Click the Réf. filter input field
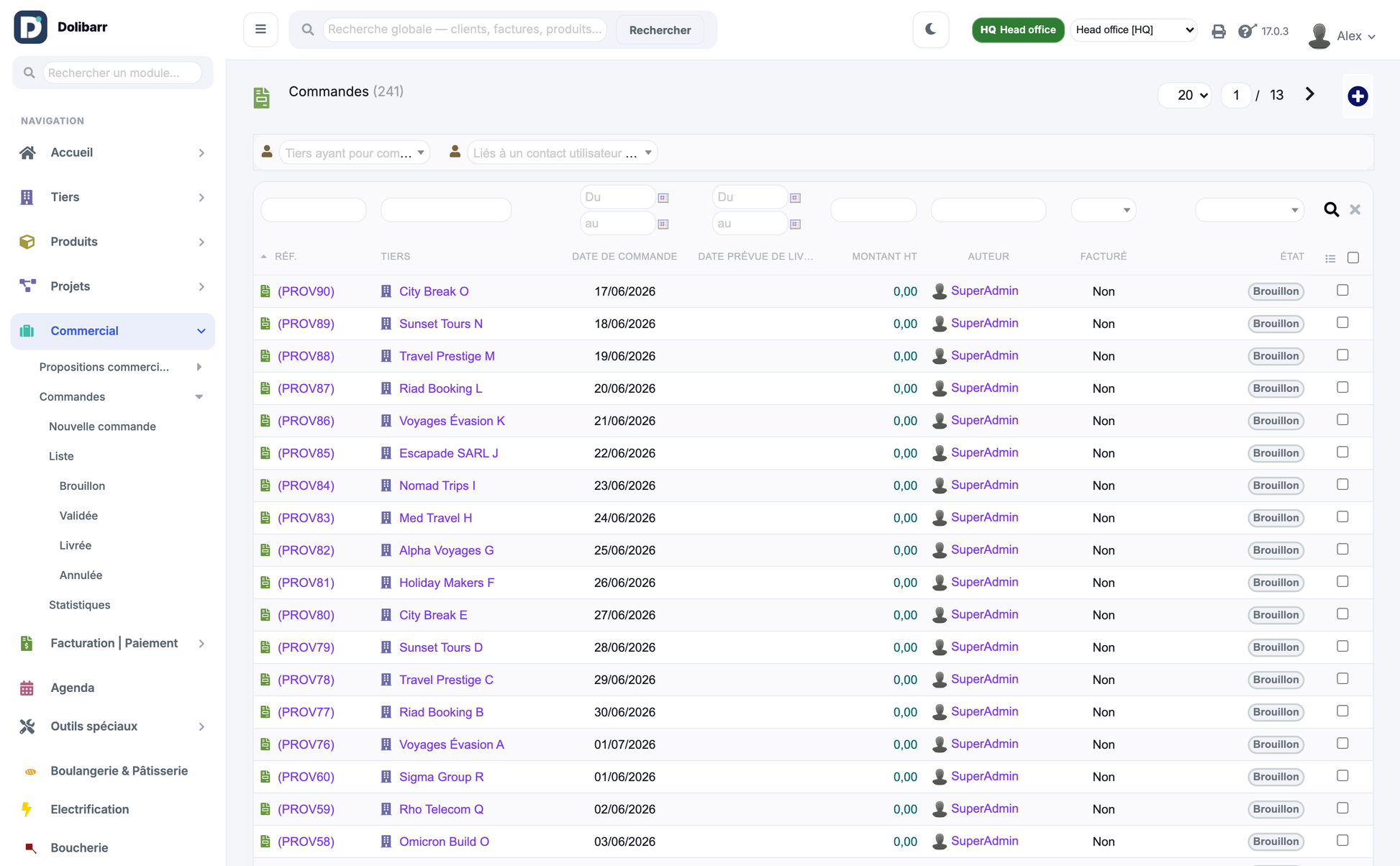 click(x=313, y=210)
